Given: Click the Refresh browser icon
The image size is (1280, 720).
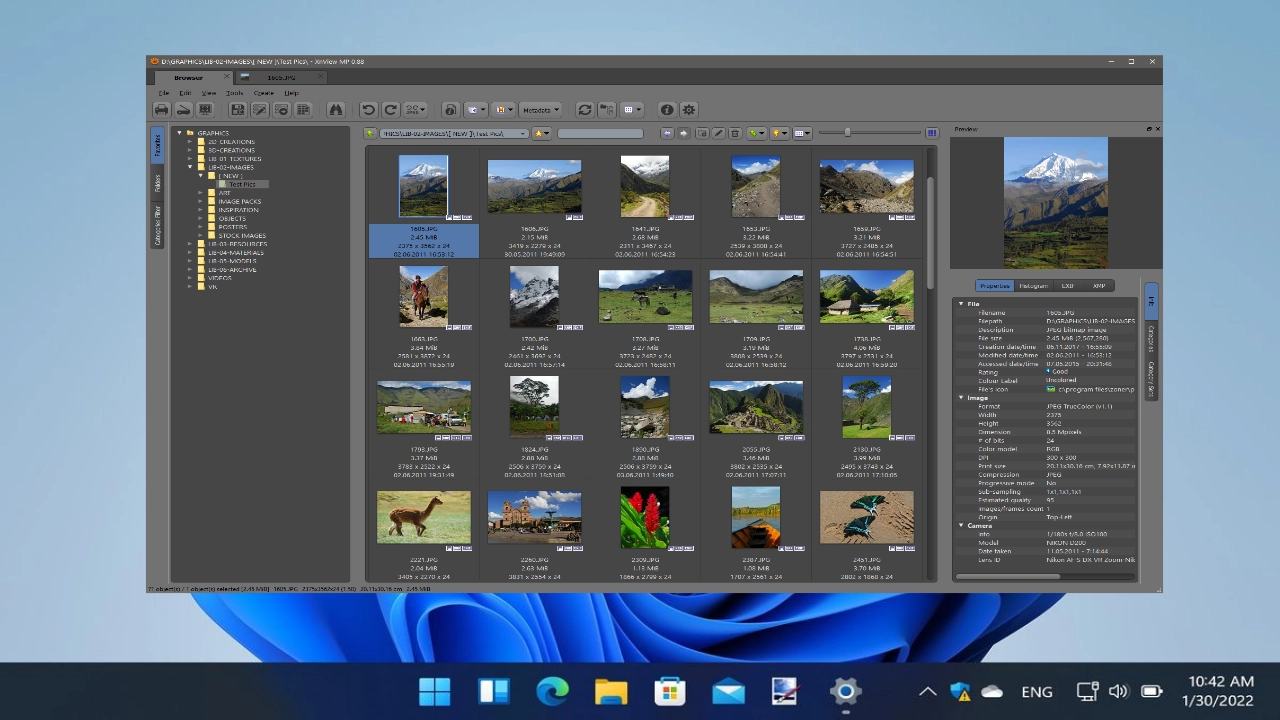Looking at the screenshot, I should [x=584, y=110].
